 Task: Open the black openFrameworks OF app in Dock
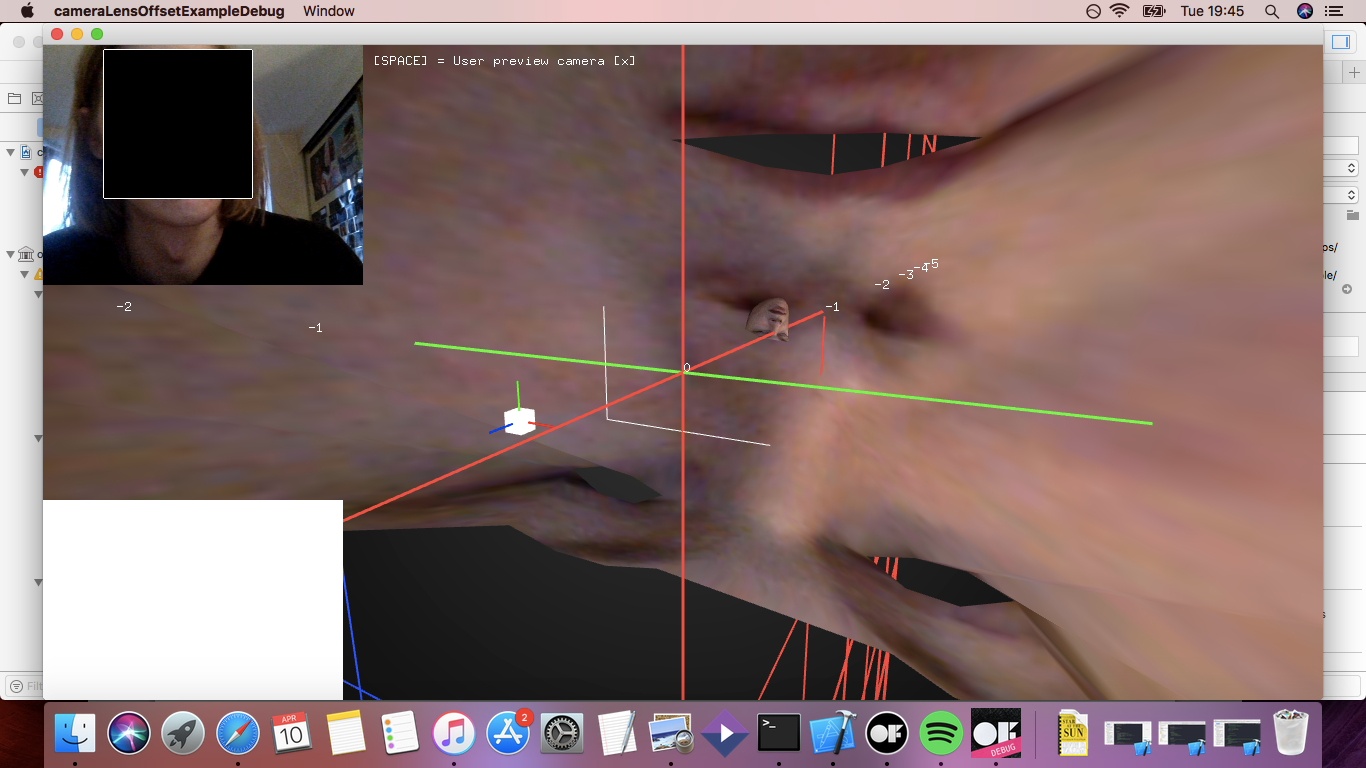887,734
